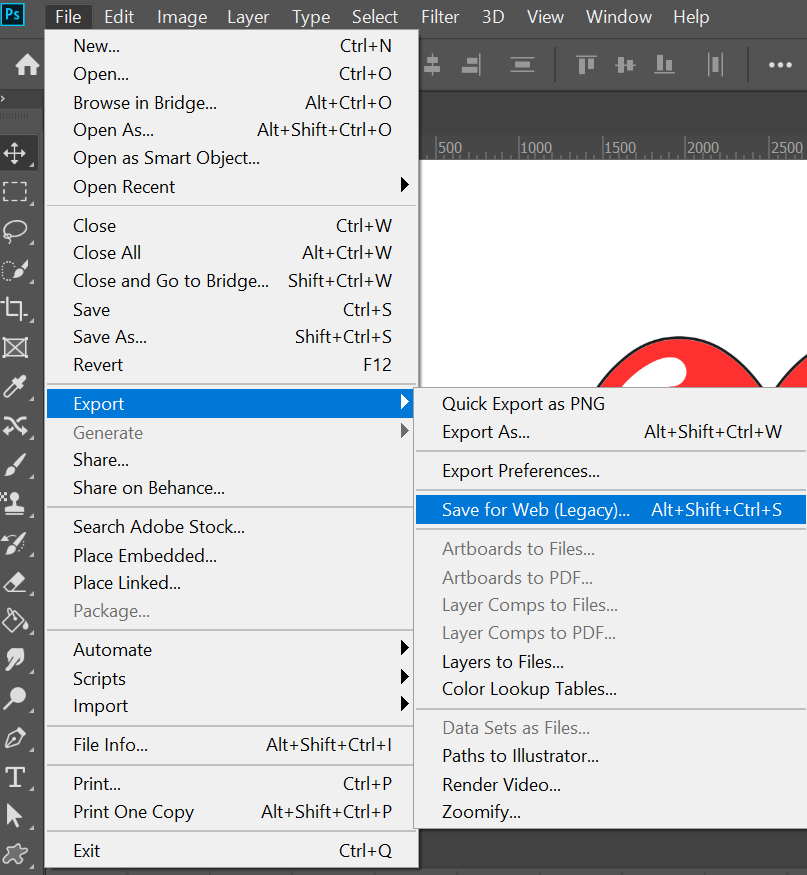Viewport: 807px width, 875px height.
Task: Open Export Preferences...
Action: [x=611, y=471]
